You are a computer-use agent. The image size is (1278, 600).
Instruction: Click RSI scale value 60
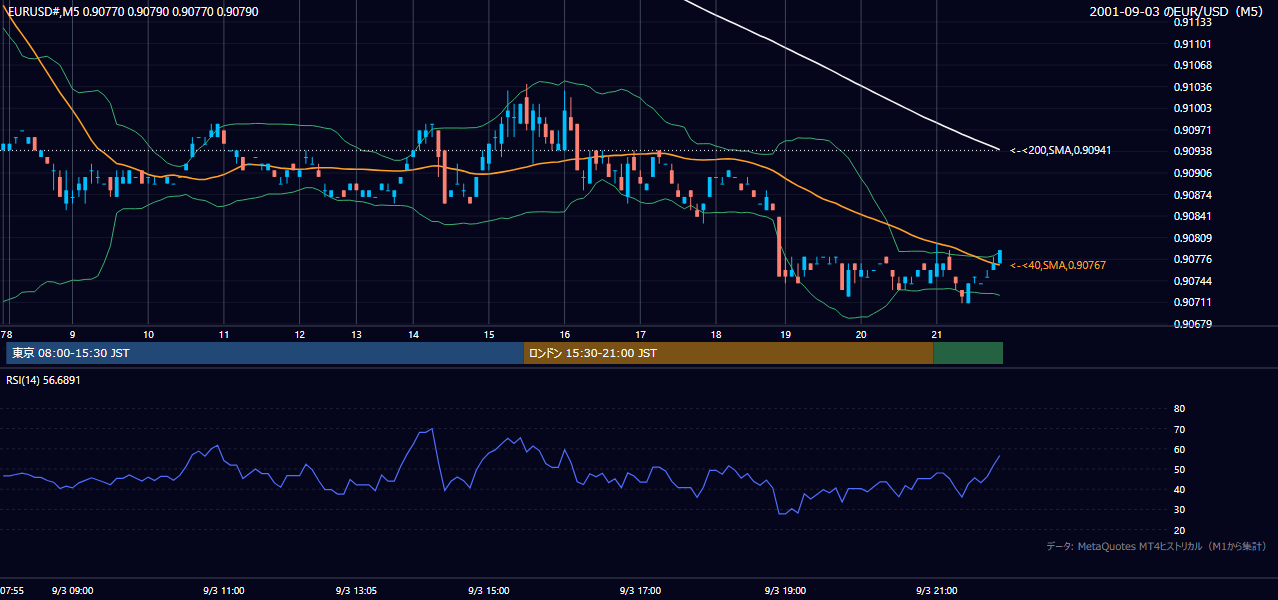coord(1179,449)
